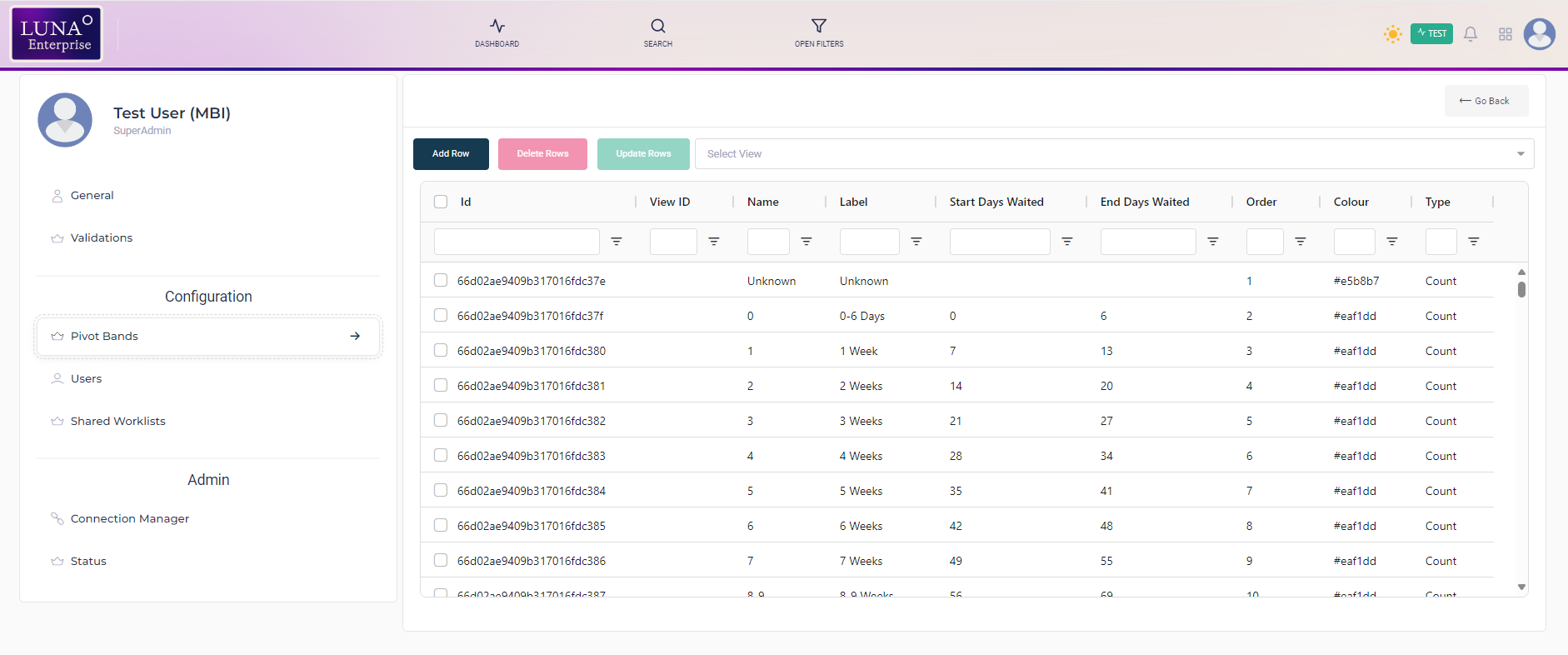The image size is (1568, 655).
Task: Tick the select-all checkbox in header
Action: pos(441,202)
